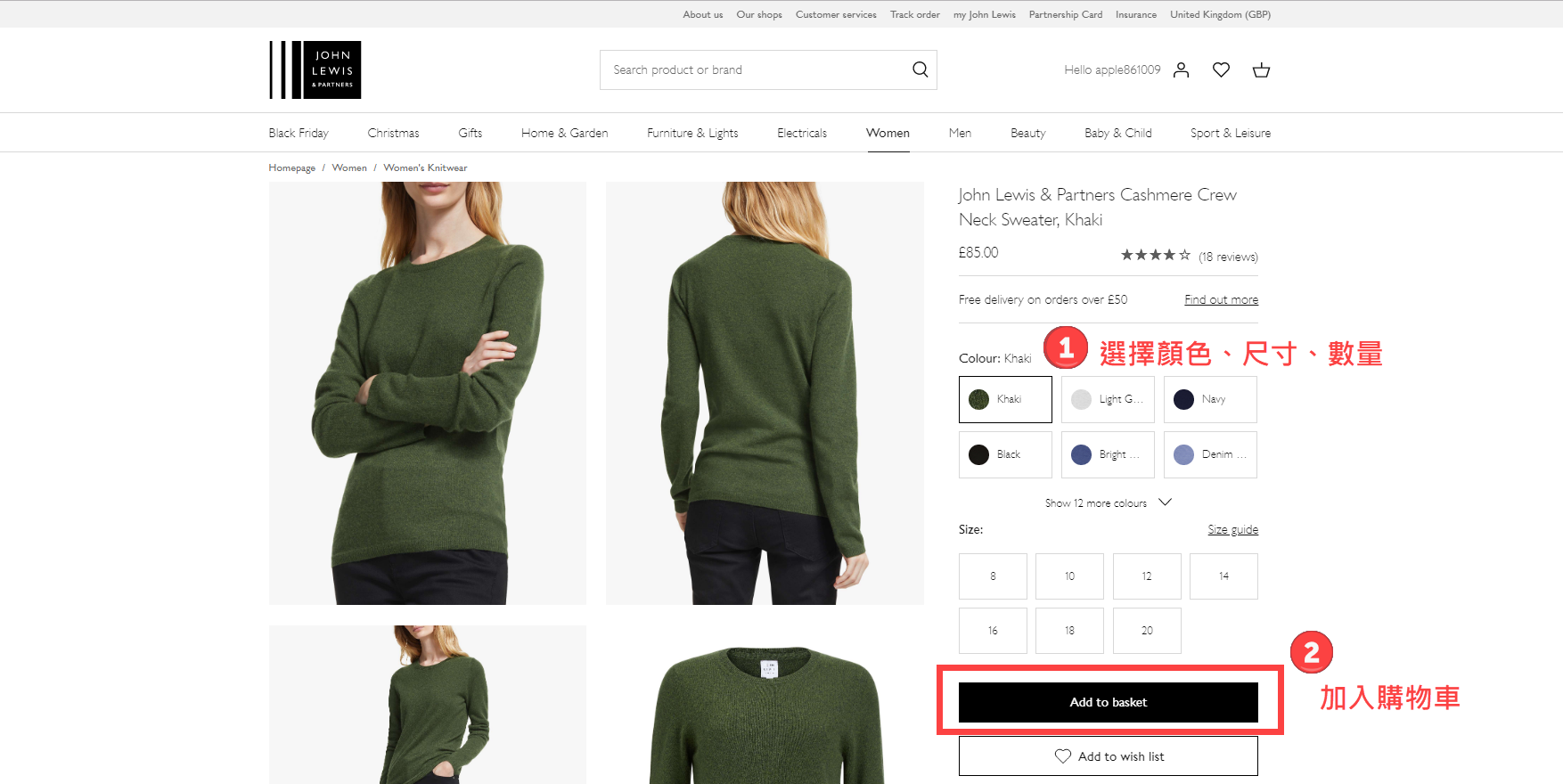Open the shopping basket icon

(x=1261, y=69)
